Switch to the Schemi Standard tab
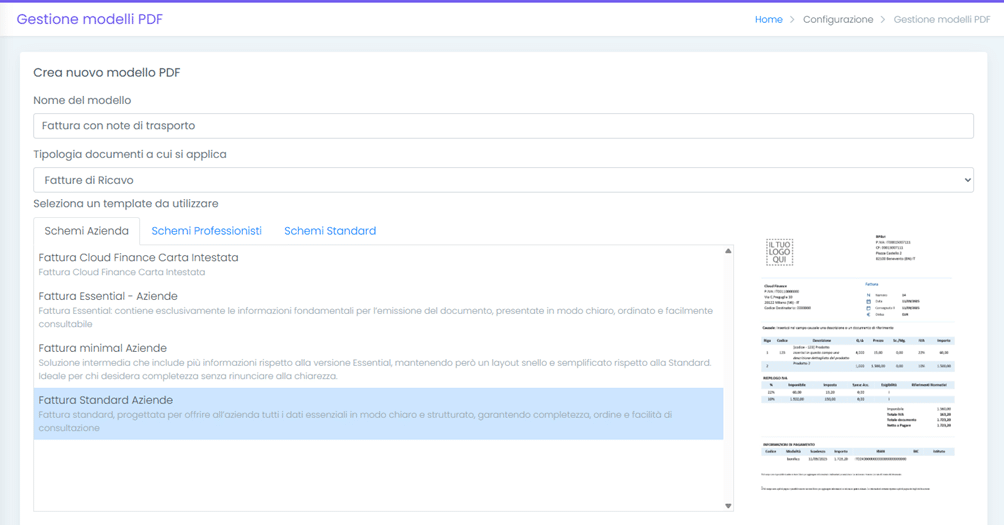This screenshot has width=1004, height=525. [330, 231]
